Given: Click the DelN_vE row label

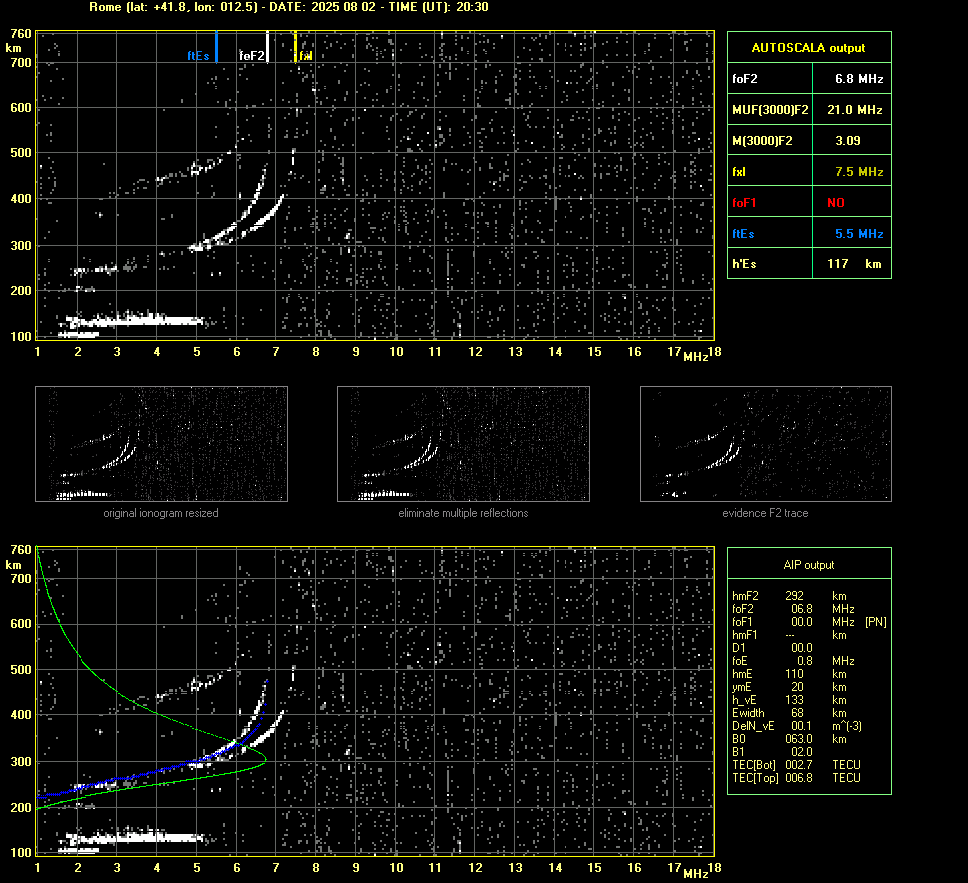Looking at the screenshot, I should pyautogui.click(x=754, y=726).
